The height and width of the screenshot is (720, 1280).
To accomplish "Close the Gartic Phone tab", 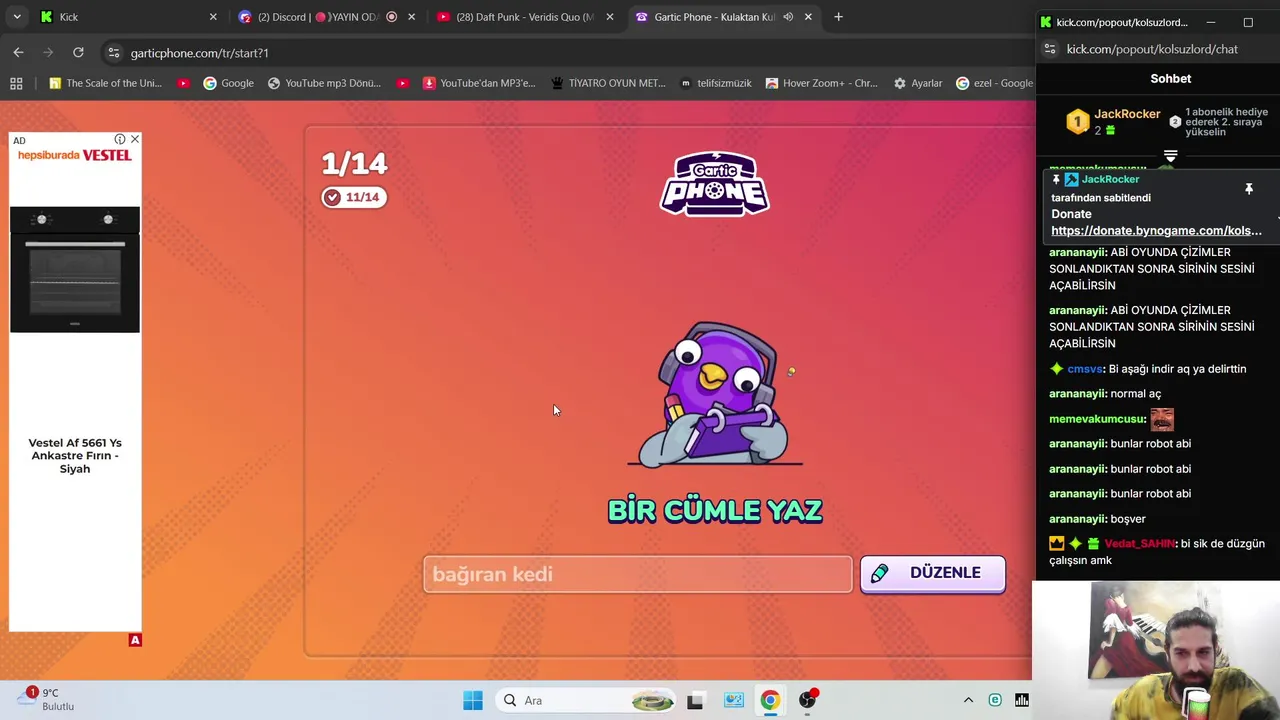I will [x=808, y=17].
